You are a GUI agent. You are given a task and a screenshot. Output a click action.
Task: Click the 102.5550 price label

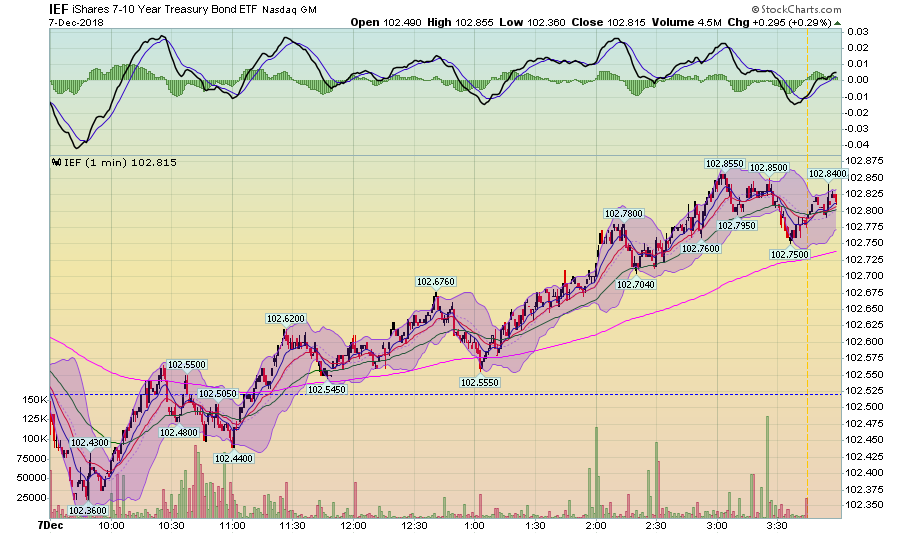480,382
